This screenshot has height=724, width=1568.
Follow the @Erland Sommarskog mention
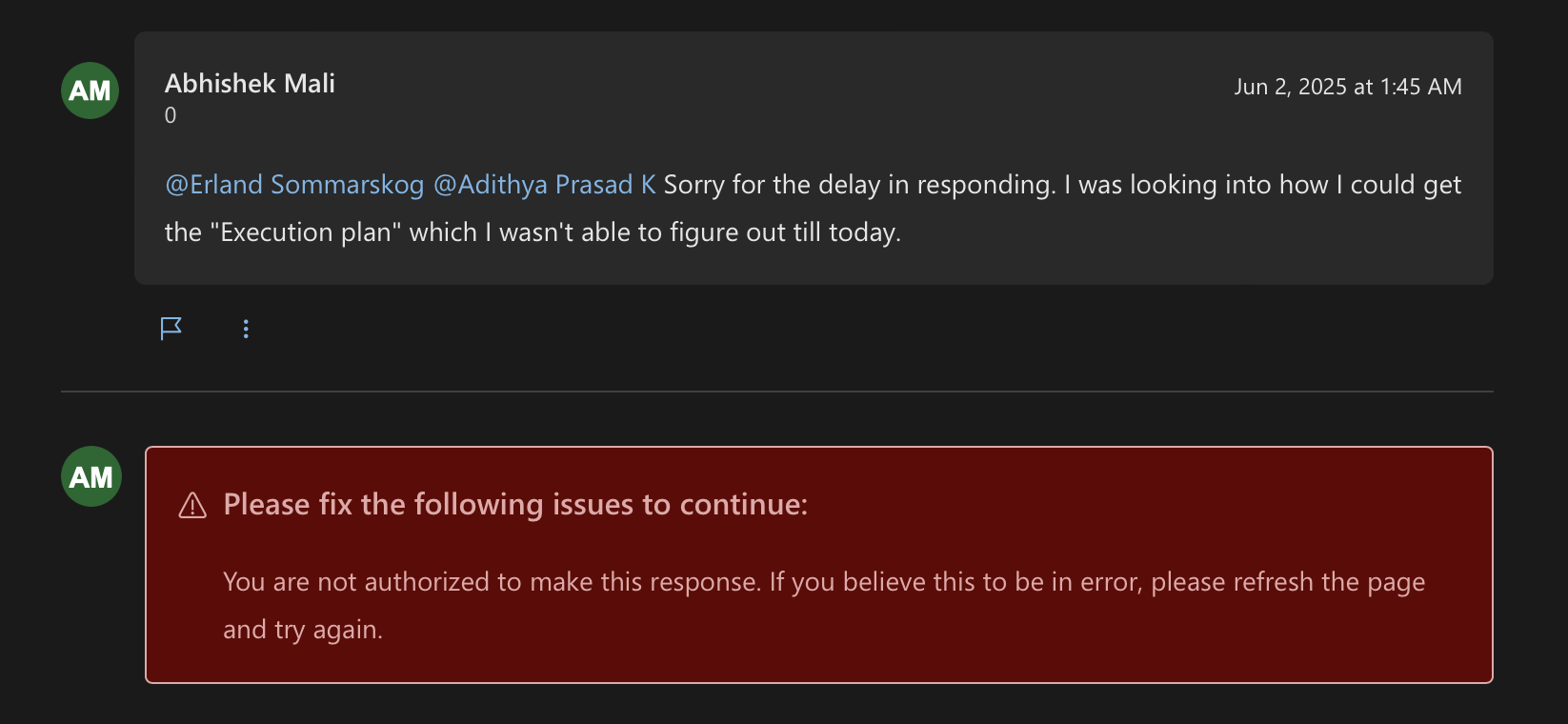click(294, 185)
